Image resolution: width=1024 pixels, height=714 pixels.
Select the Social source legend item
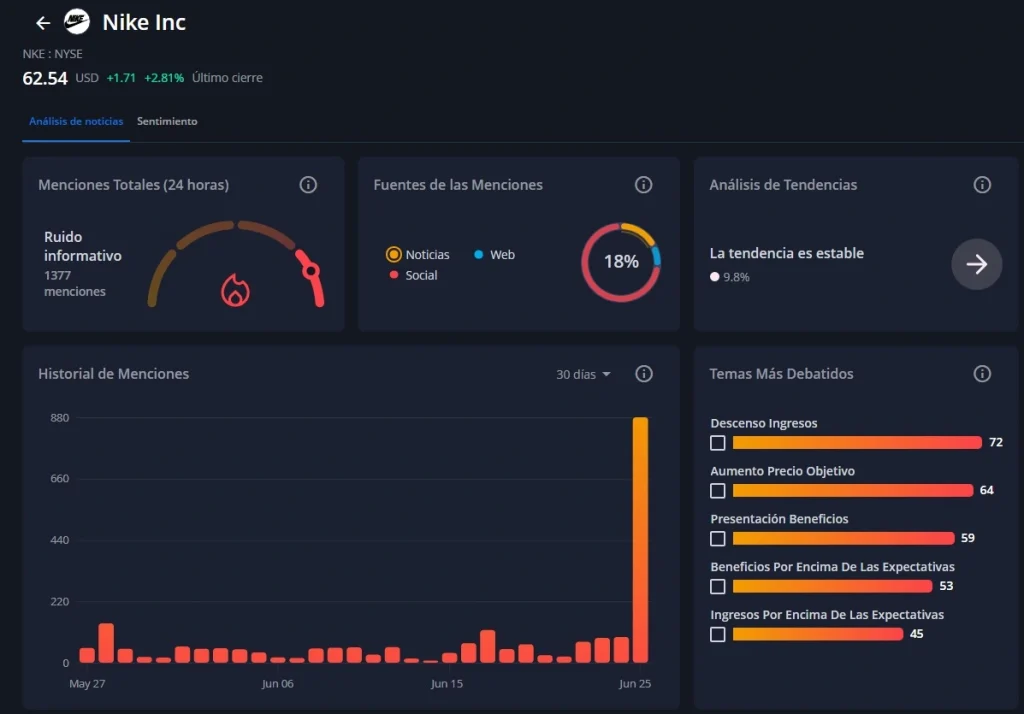pos(413,276)
